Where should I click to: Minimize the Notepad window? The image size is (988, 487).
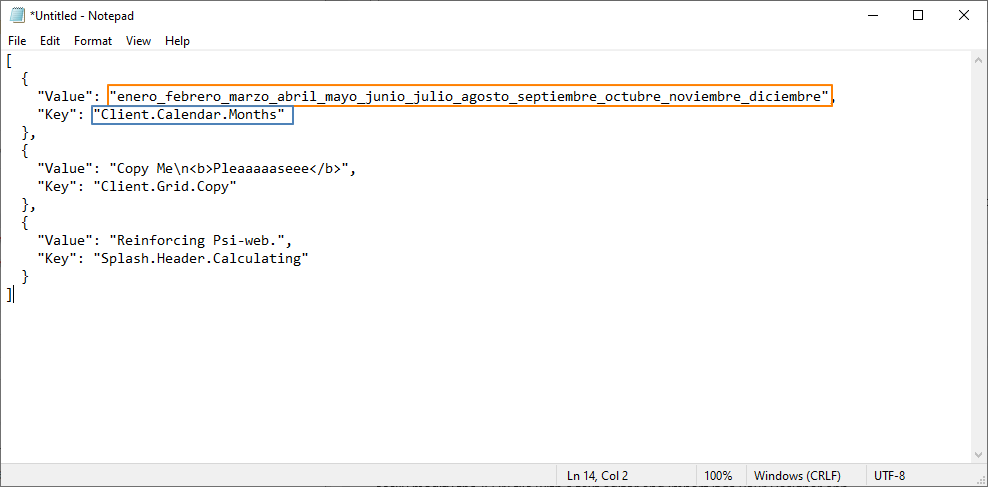[x=872, y=15]
